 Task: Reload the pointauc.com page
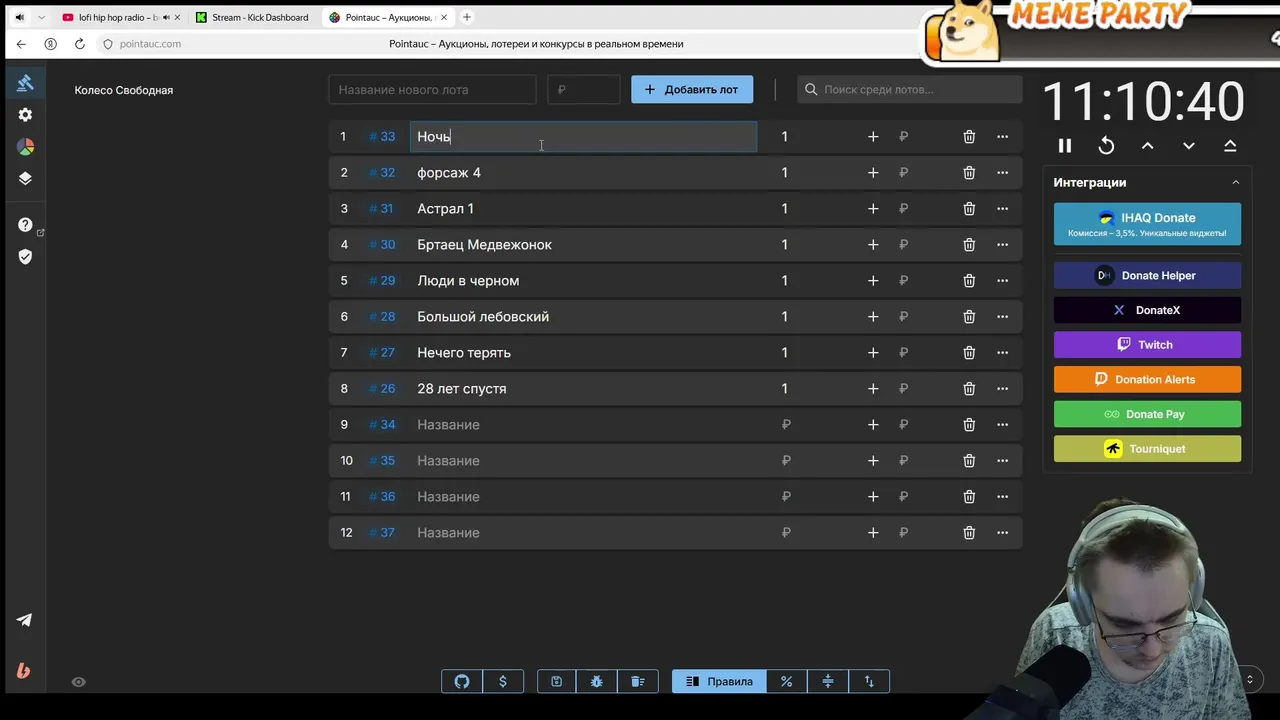pyautogui.click(x=80, y=44)
